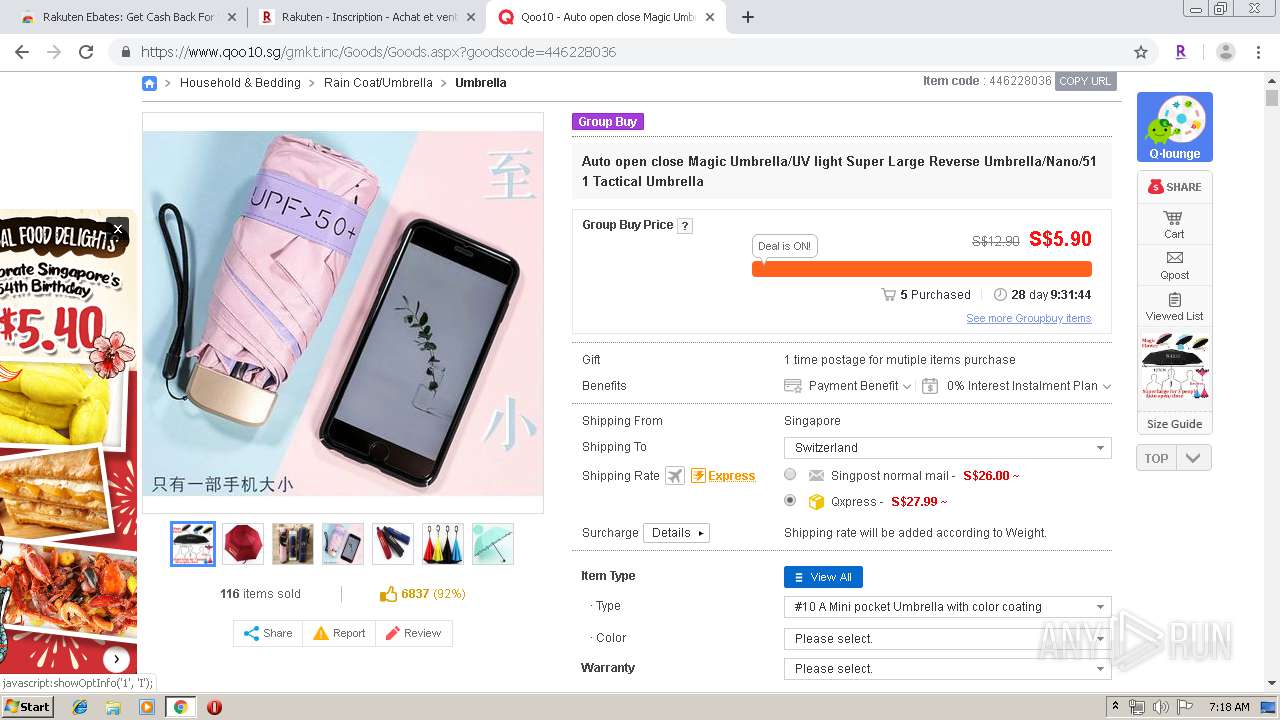The height and width of the screenshot is (720, 1280).
Task: Click the Rakuten extension icon
Action: click(1180, 52)
